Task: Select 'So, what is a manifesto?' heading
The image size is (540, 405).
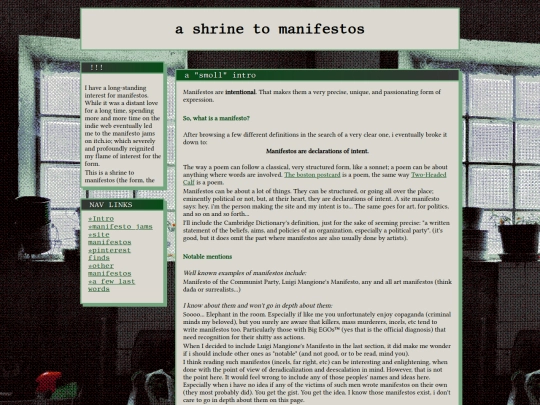Action: tap(216, 118)
